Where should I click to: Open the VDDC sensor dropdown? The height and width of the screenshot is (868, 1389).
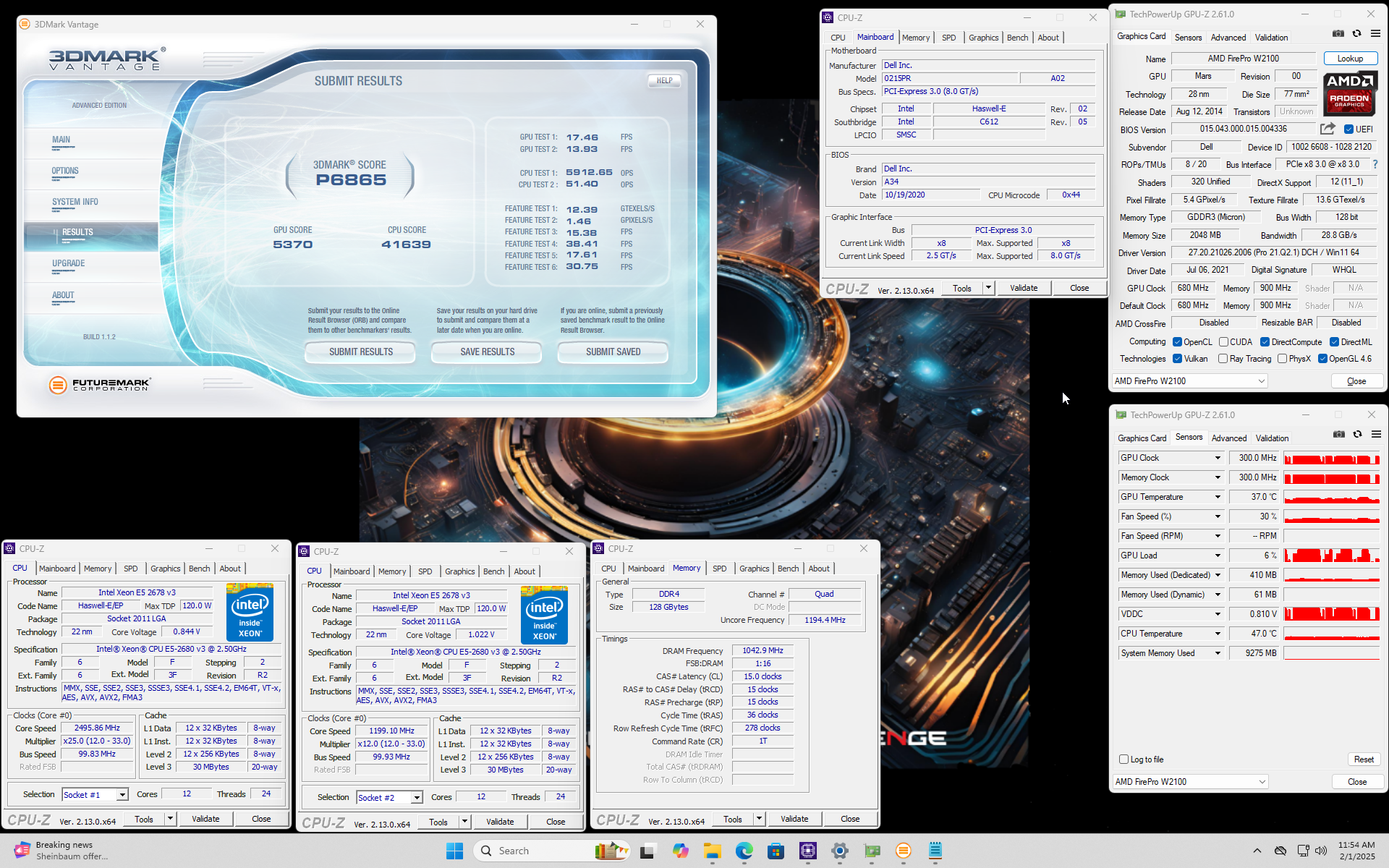coord(1218,614)
